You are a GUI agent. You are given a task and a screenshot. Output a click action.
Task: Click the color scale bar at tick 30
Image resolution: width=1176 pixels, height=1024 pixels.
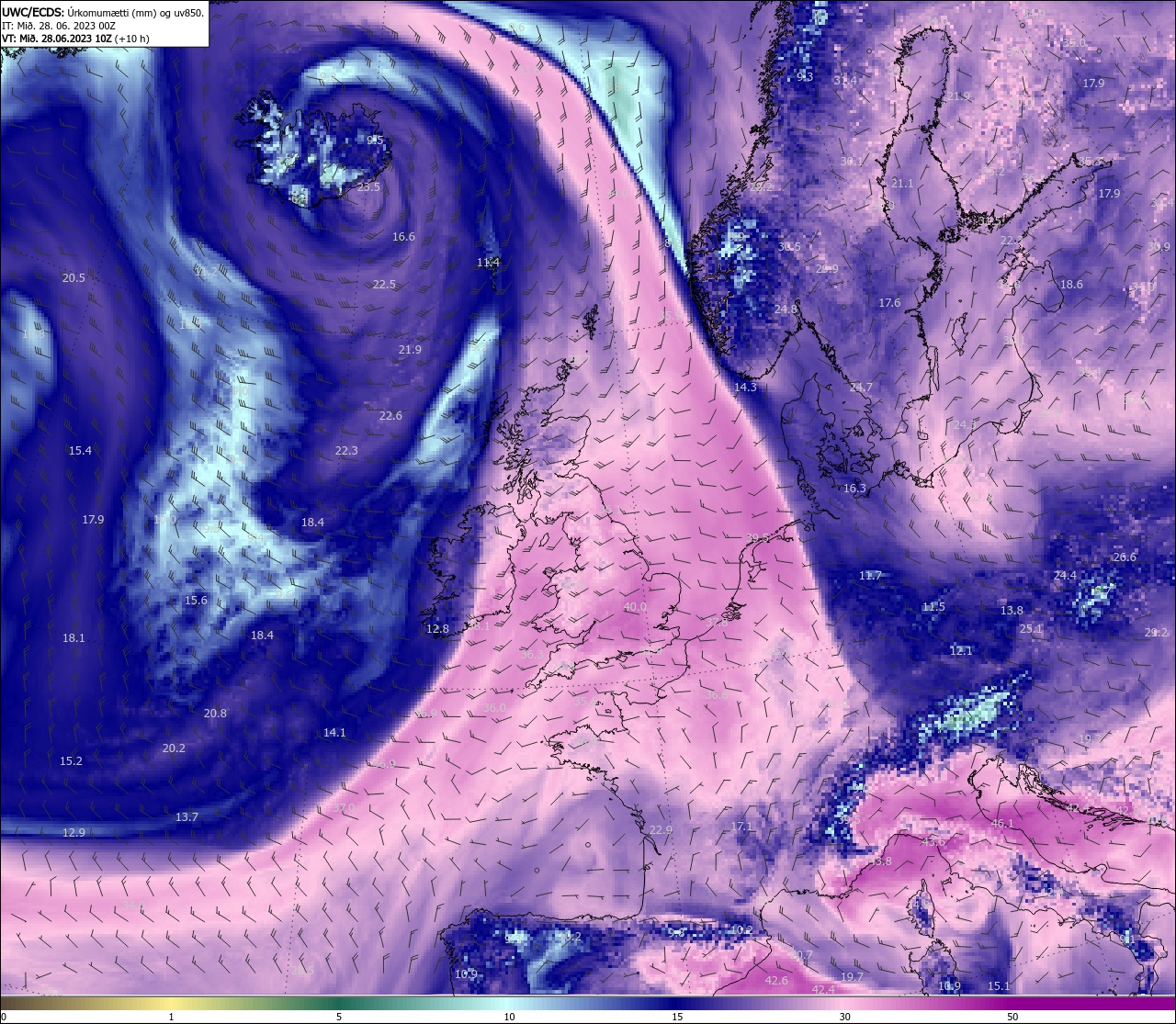(844, 1002)
